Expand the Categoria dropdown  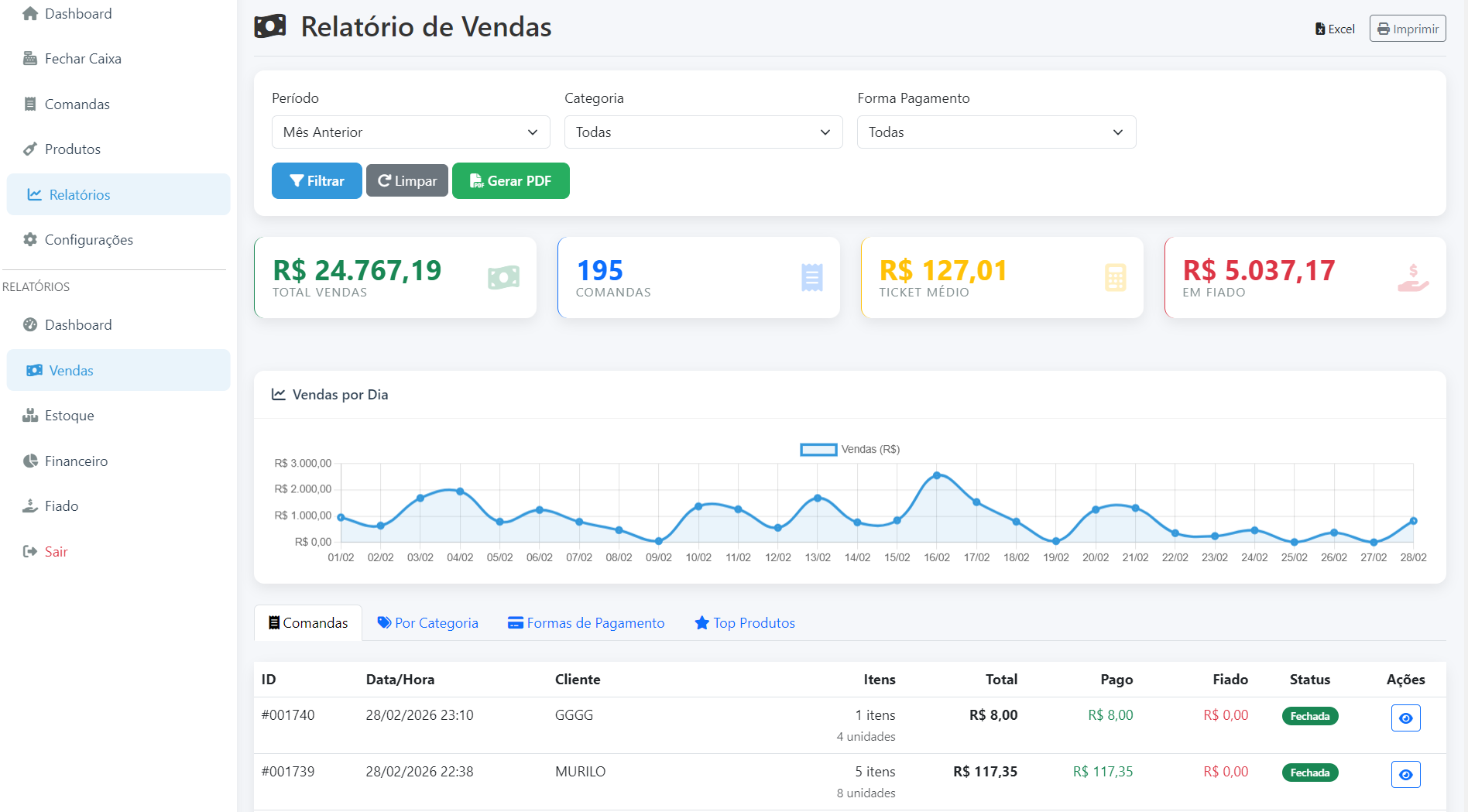coord(703,132)
